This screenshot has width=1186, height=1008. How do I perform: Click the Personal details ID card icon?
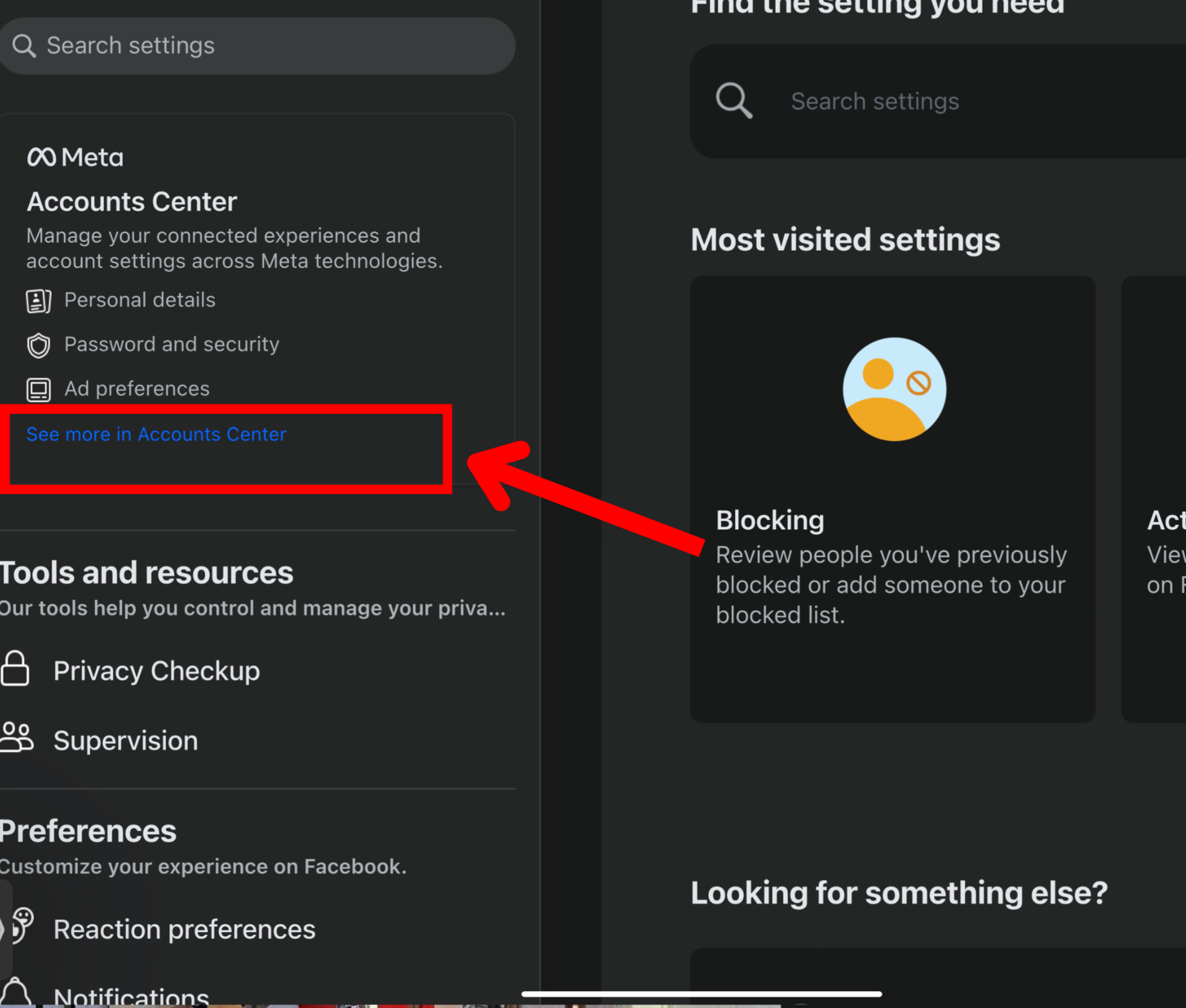click(x=38, y=301)
